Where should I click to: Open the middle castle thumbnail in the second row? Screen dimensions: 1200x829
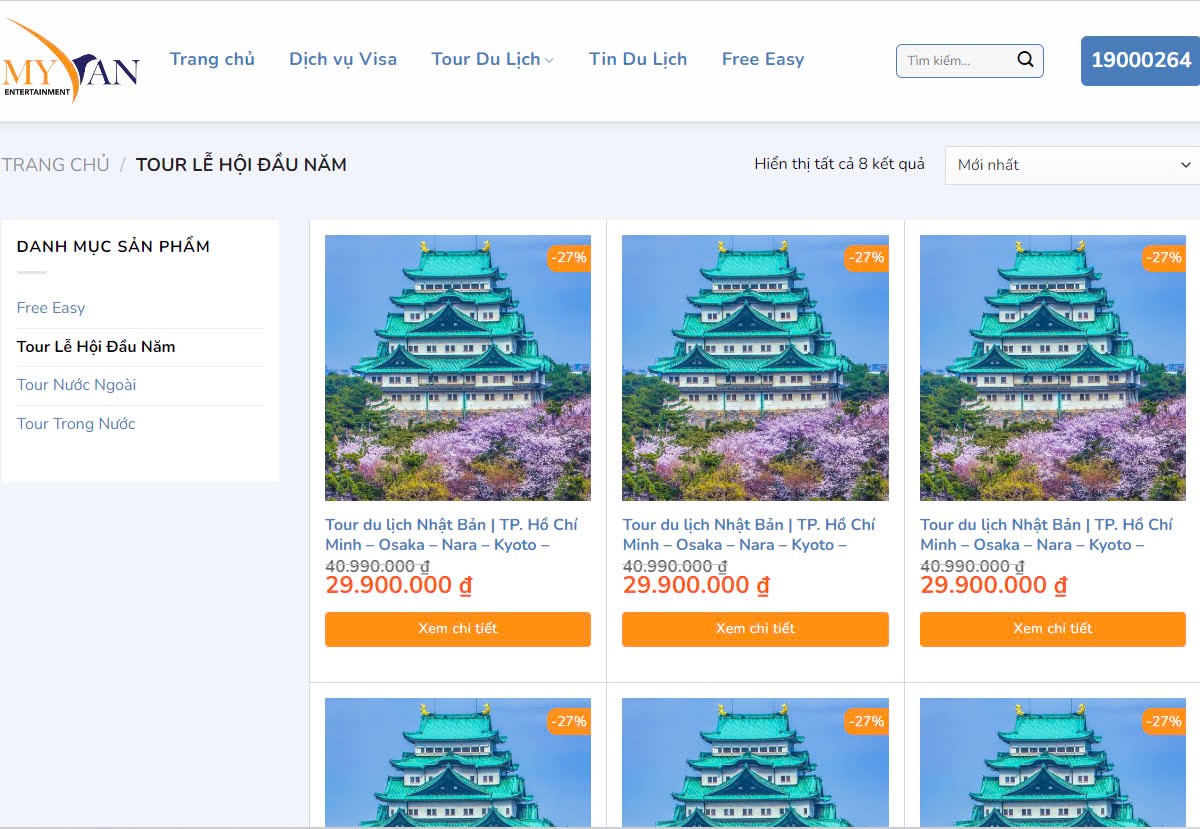tap(755, 762)
